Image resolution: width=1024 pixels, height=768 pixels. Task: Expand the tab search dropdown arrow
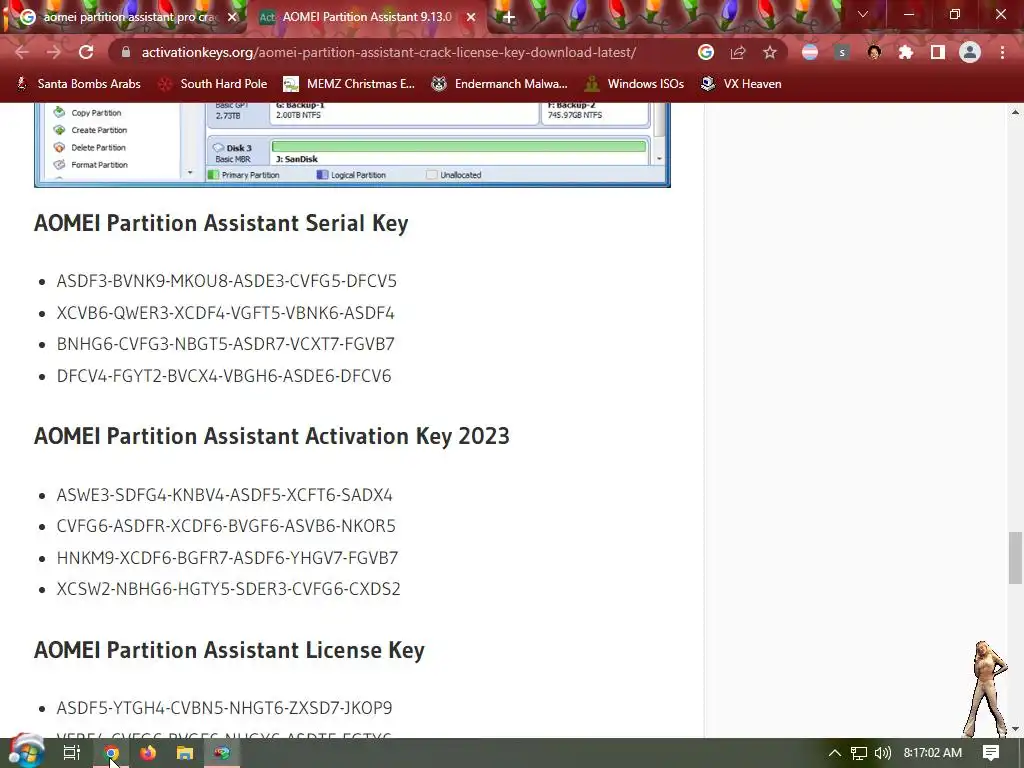pos(863,14)
